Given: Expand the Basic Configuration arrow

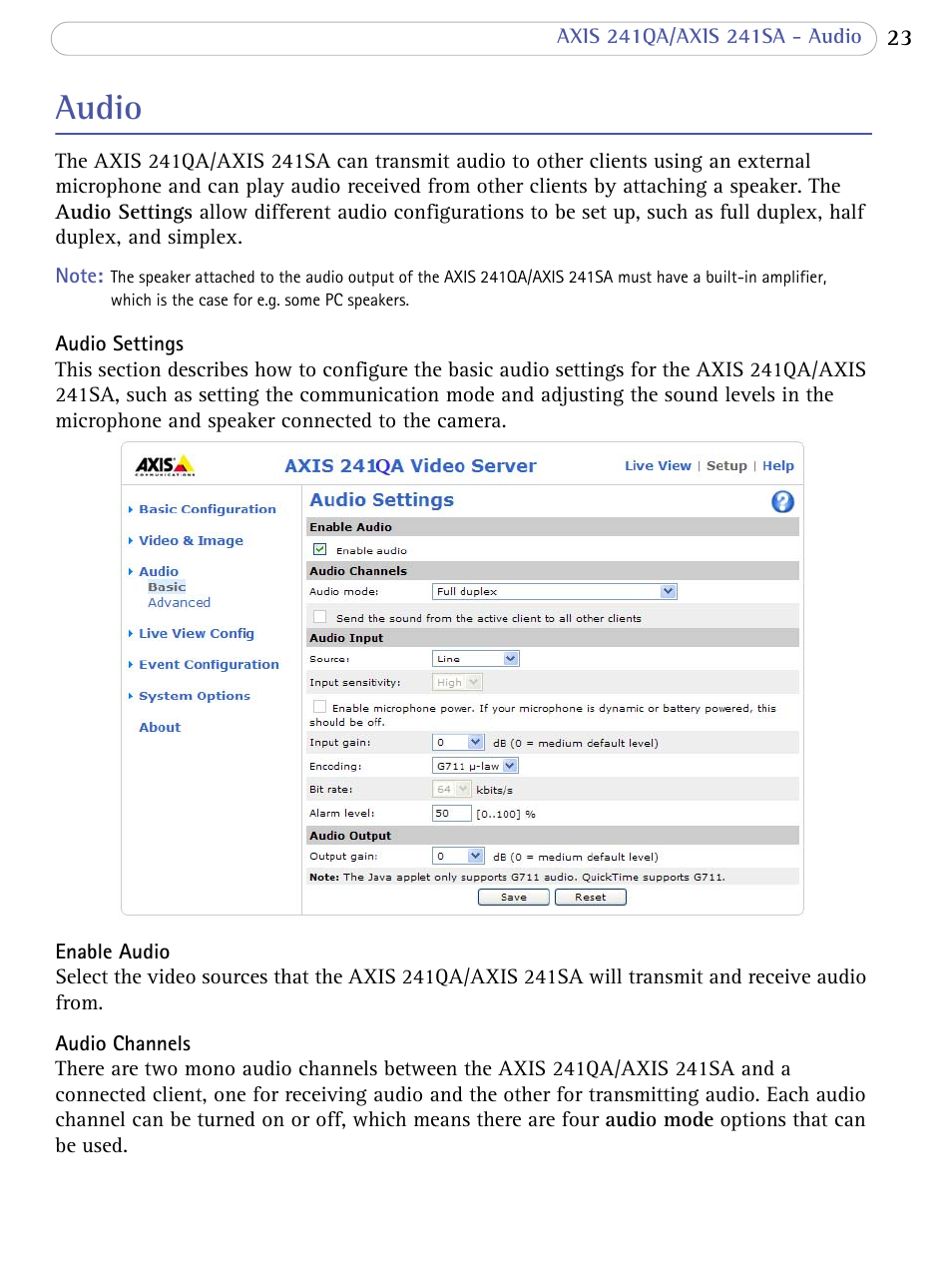Looking at the screenshot, I should tap(131, 509).
